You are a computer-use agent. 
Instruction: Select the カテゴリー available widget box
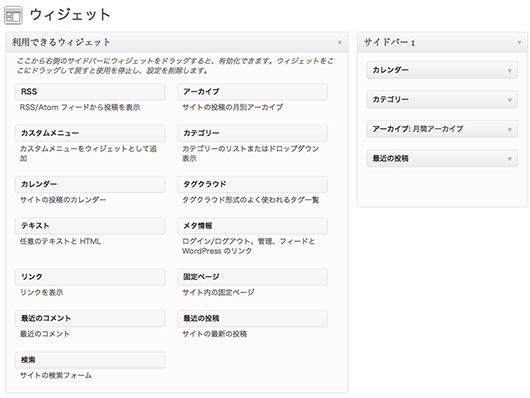point(252,134)
